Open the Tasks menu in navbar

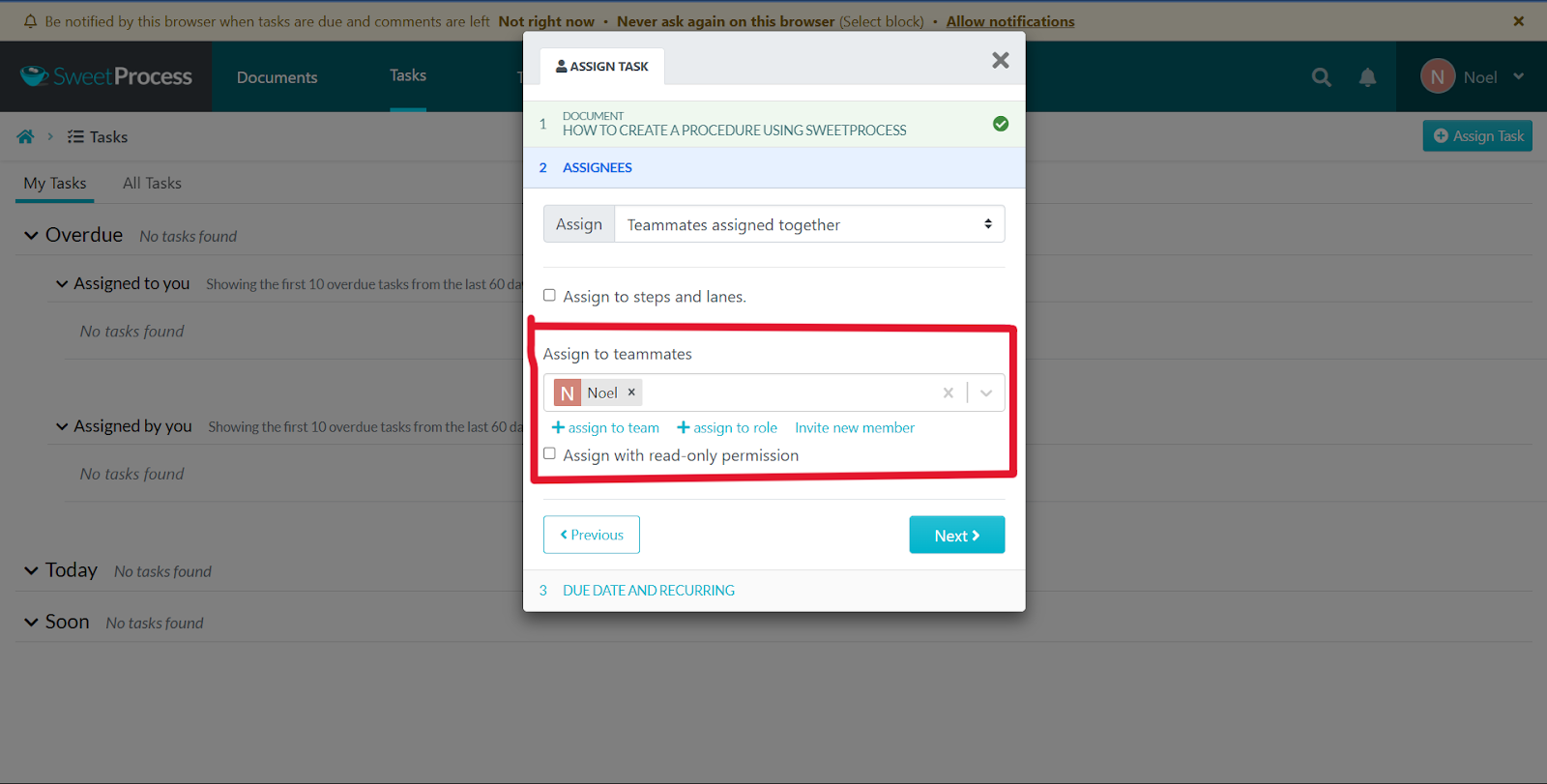408,75
